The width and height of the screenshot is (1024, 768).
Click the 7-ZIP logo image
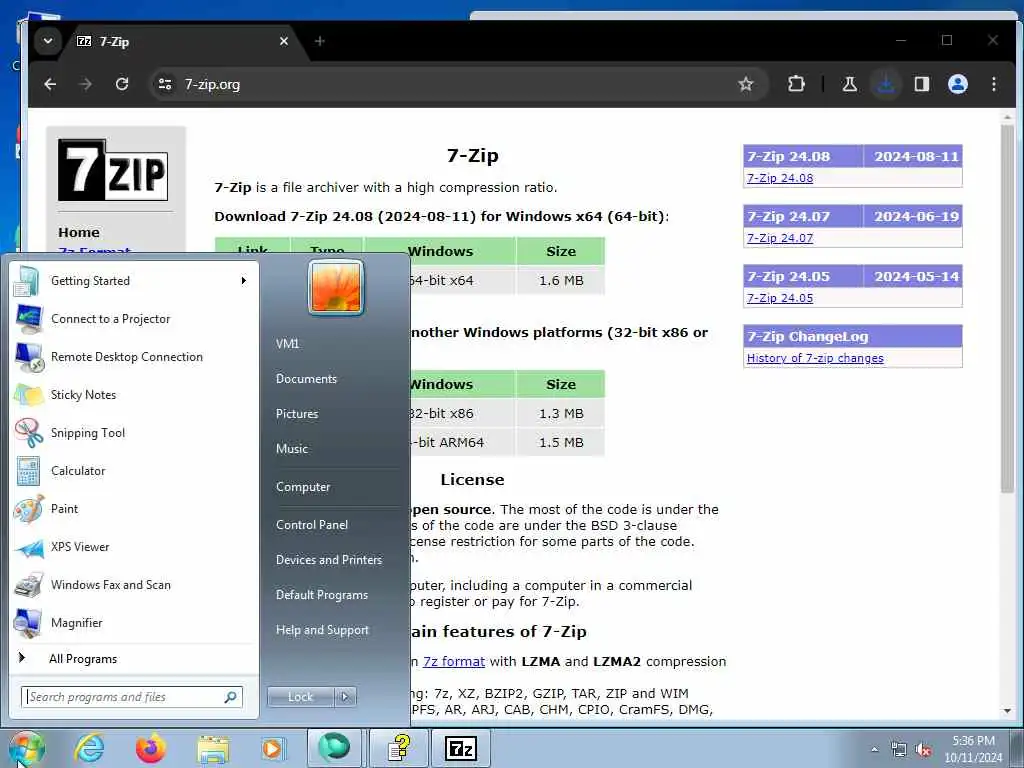[113, 170]
